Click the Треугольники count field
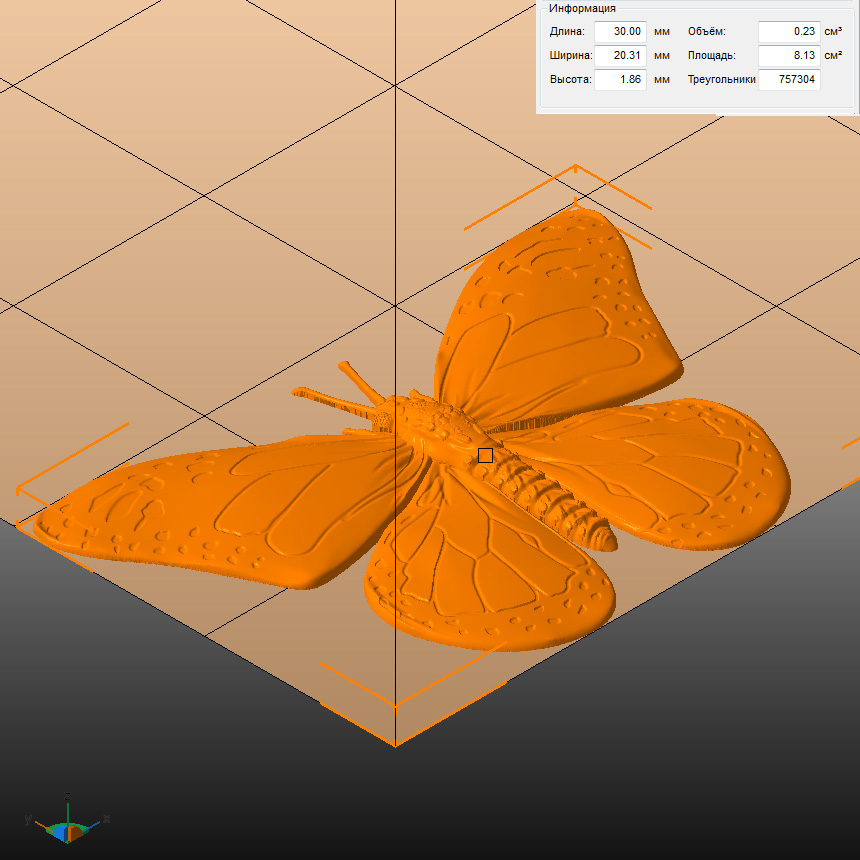The image size is (860, 860). pyautogui.click(x=788, y=79)
